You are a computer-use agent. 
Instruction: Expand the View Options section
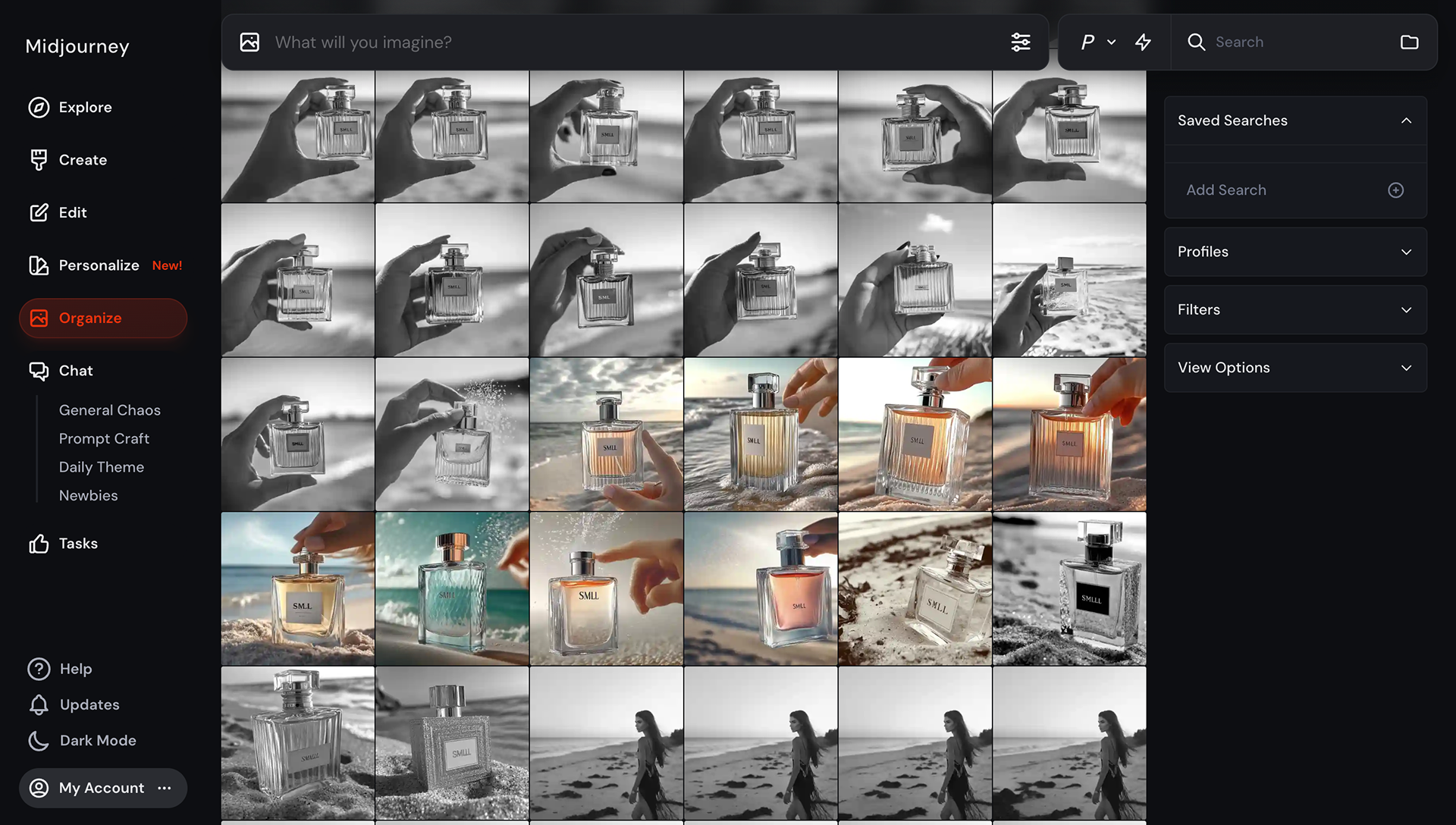(1295, 368)
